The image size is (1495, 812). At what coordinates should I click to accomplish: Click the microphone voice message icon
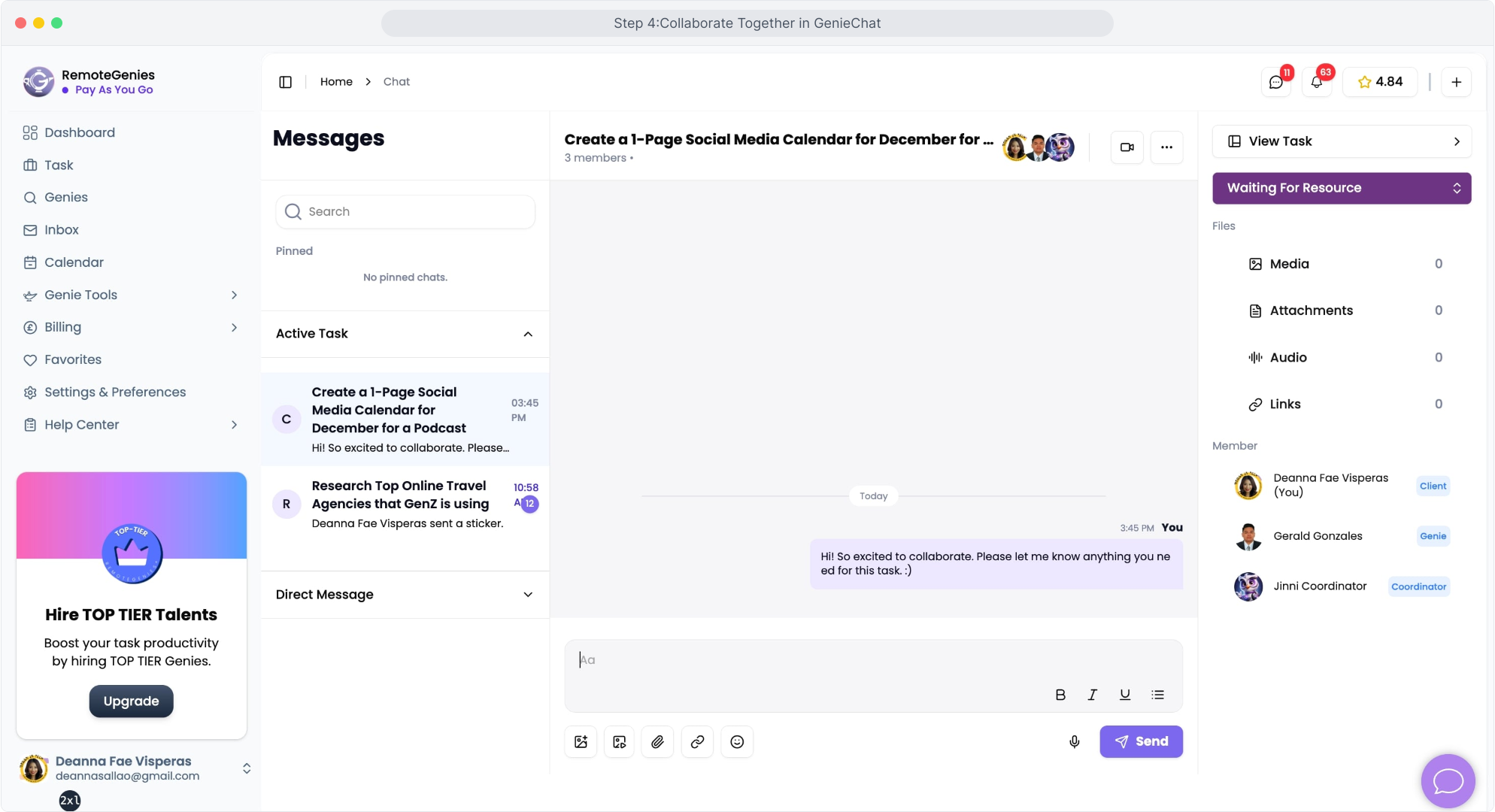pos(1074,741)
